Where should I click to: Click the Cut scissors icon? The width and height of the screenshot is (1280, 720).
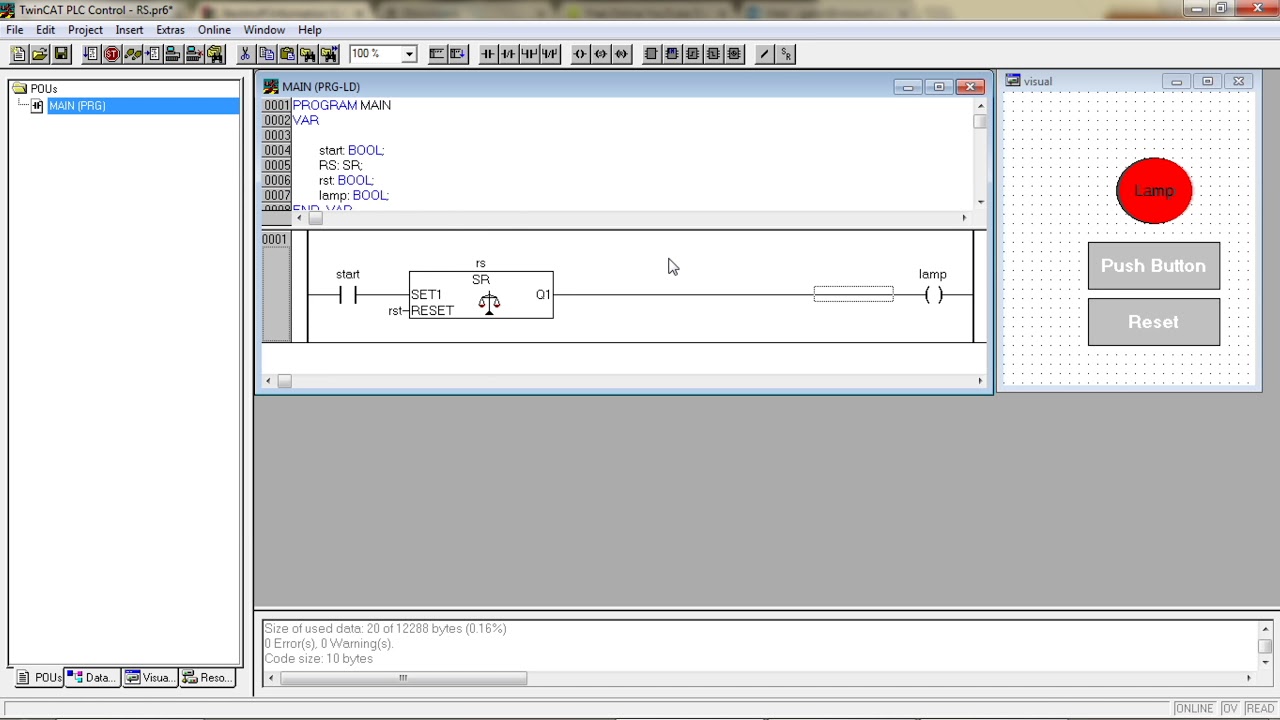click(x=245, y=54)
